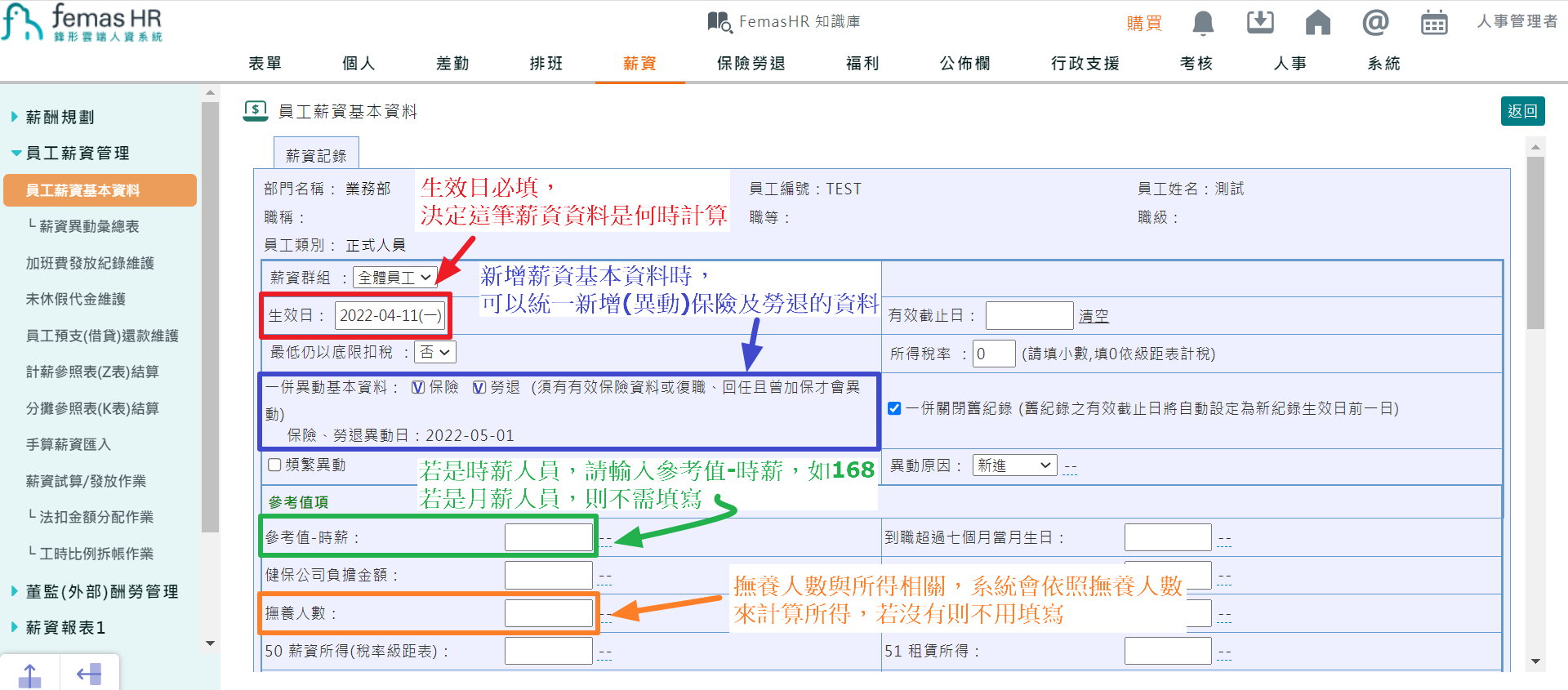Image resolution: width=1568 pixels, height=690 pixels.
Task: Open the notifications bell
Action: point(1203,23)
